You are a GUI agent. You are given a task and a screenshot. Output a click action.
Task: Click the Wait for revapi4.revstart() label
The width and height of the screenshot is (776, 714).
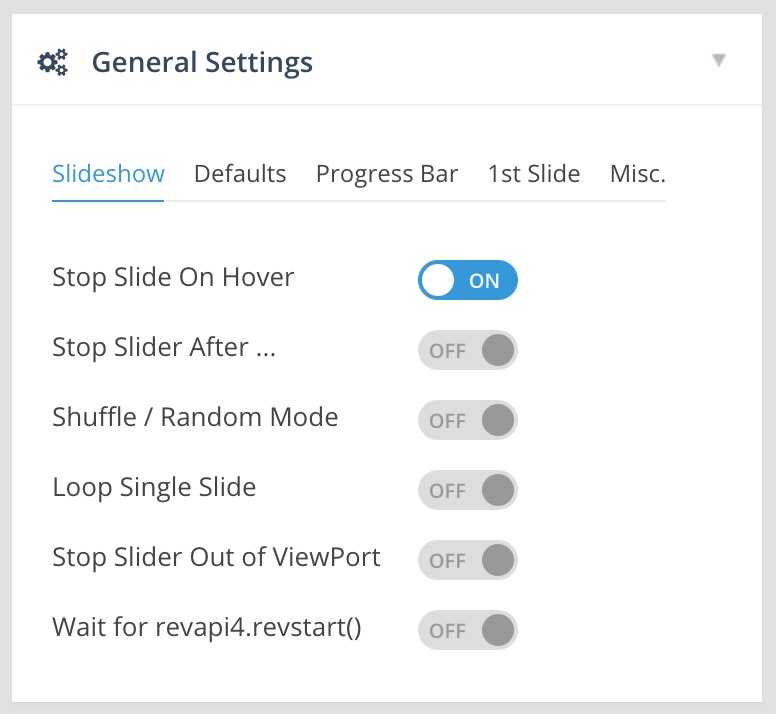pyautogui.click(x=207, y=627)
